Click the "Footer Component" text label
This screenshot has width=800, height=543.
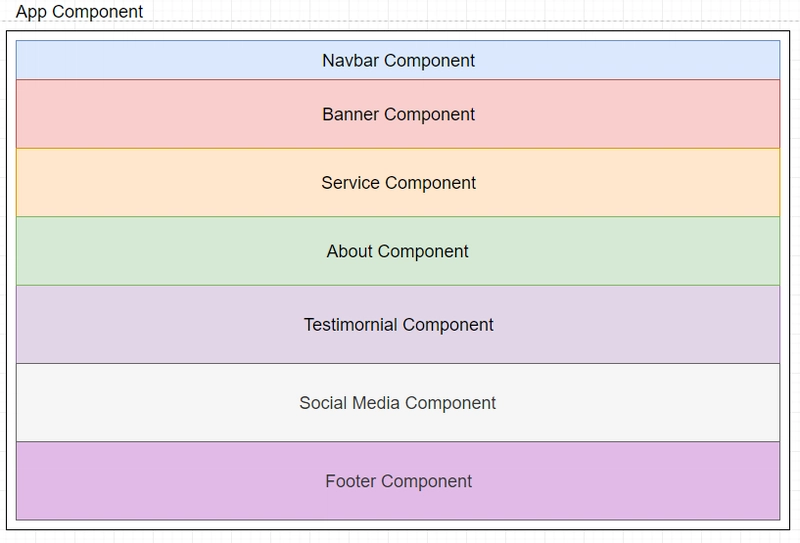click(x=398, y=481)
